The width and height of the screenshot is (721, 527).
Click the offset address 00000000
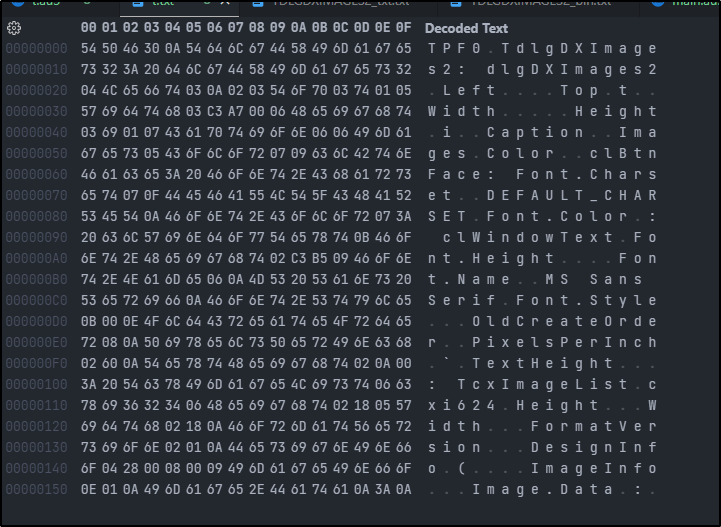tap(36, 48)
